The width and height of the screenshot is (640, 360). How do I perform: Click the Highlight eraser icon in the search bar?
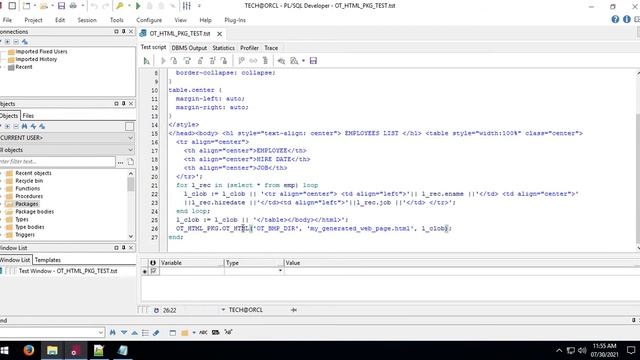click(156, 332)
